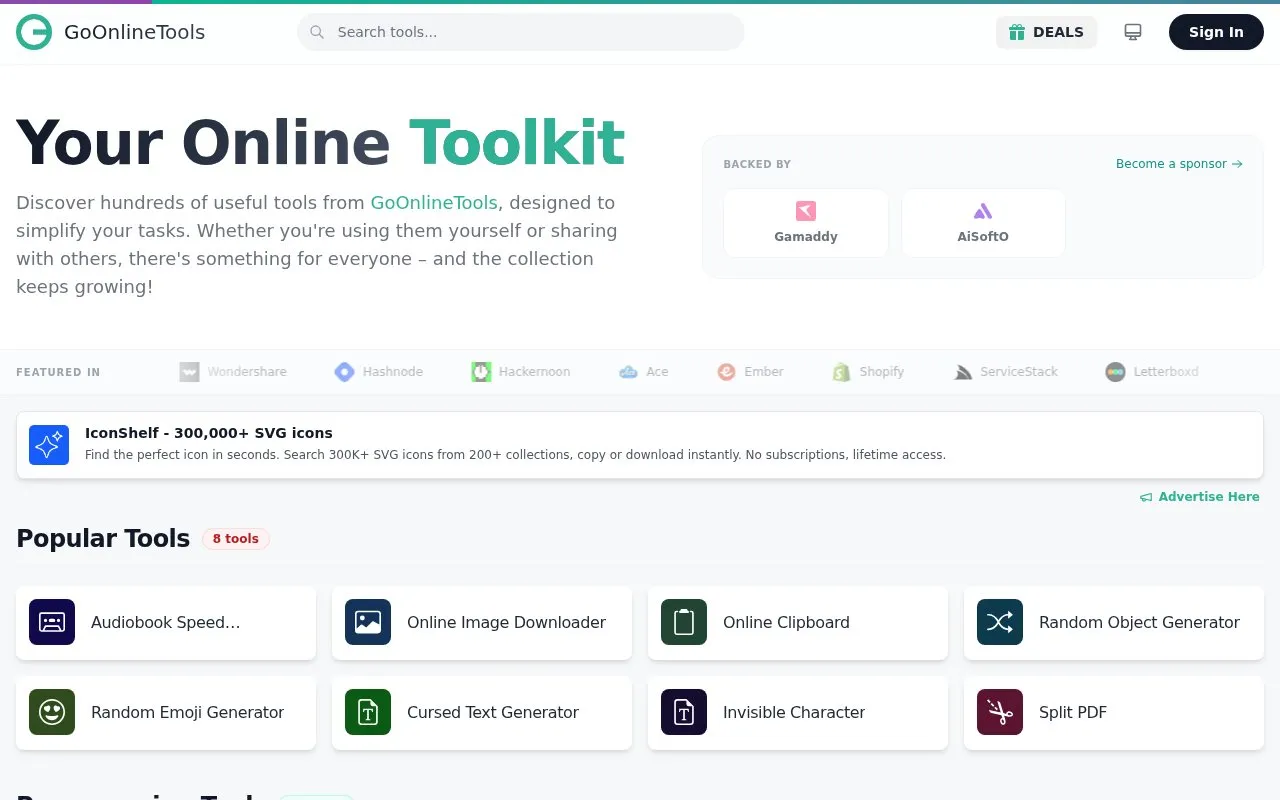Open the Random Emoji Generator tool
1280x800 pixels.
166,712
